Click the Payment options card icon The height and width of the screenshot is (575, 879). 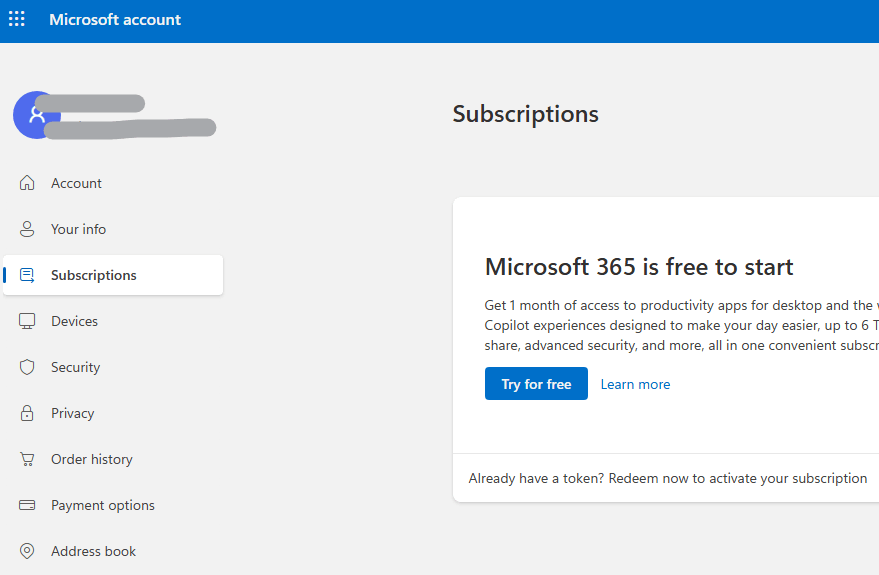[x=28, y=505]
